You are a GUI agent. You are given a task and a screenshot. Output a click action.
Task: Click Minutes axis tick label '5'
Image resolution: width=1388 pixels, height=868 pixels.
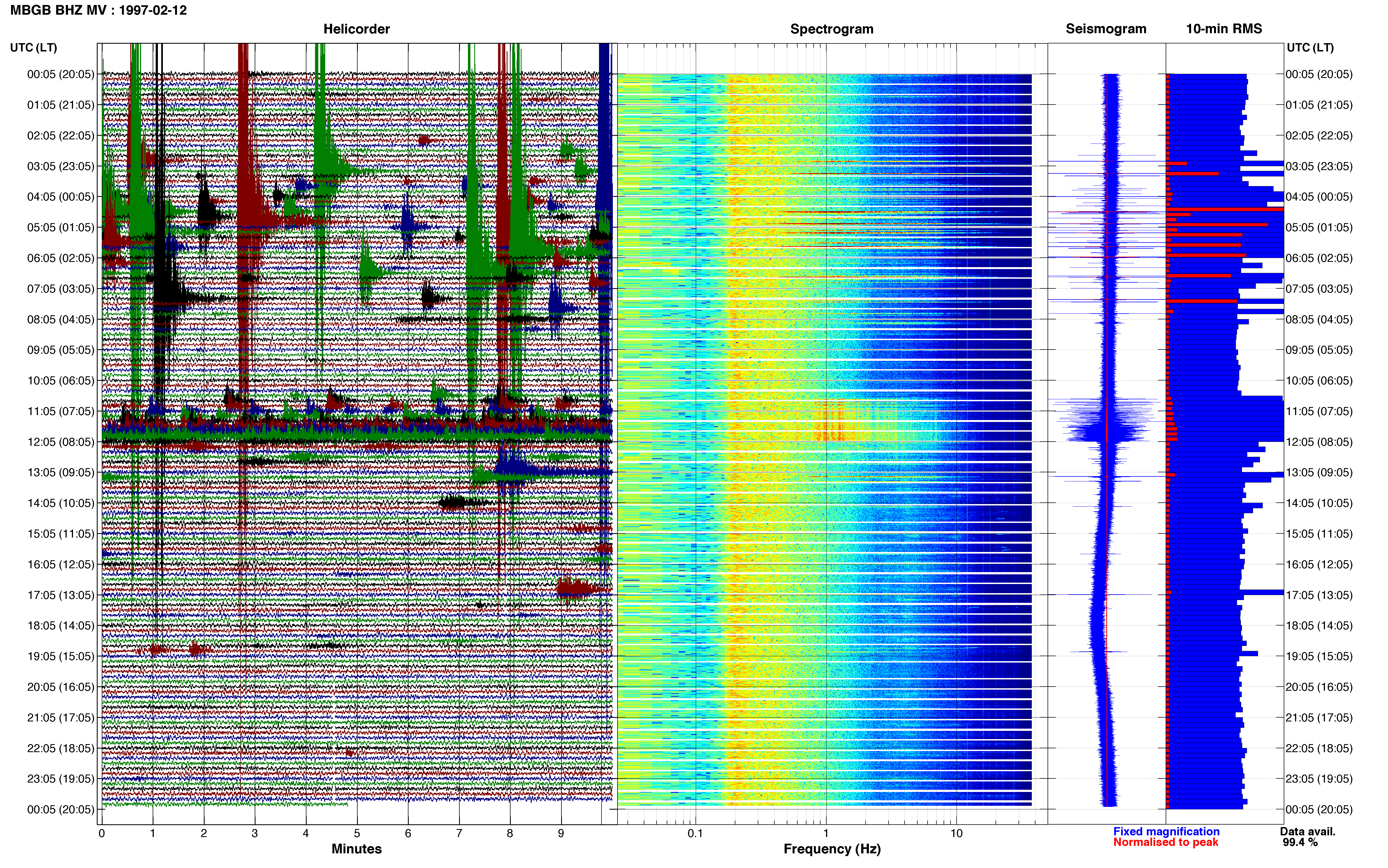357,833
